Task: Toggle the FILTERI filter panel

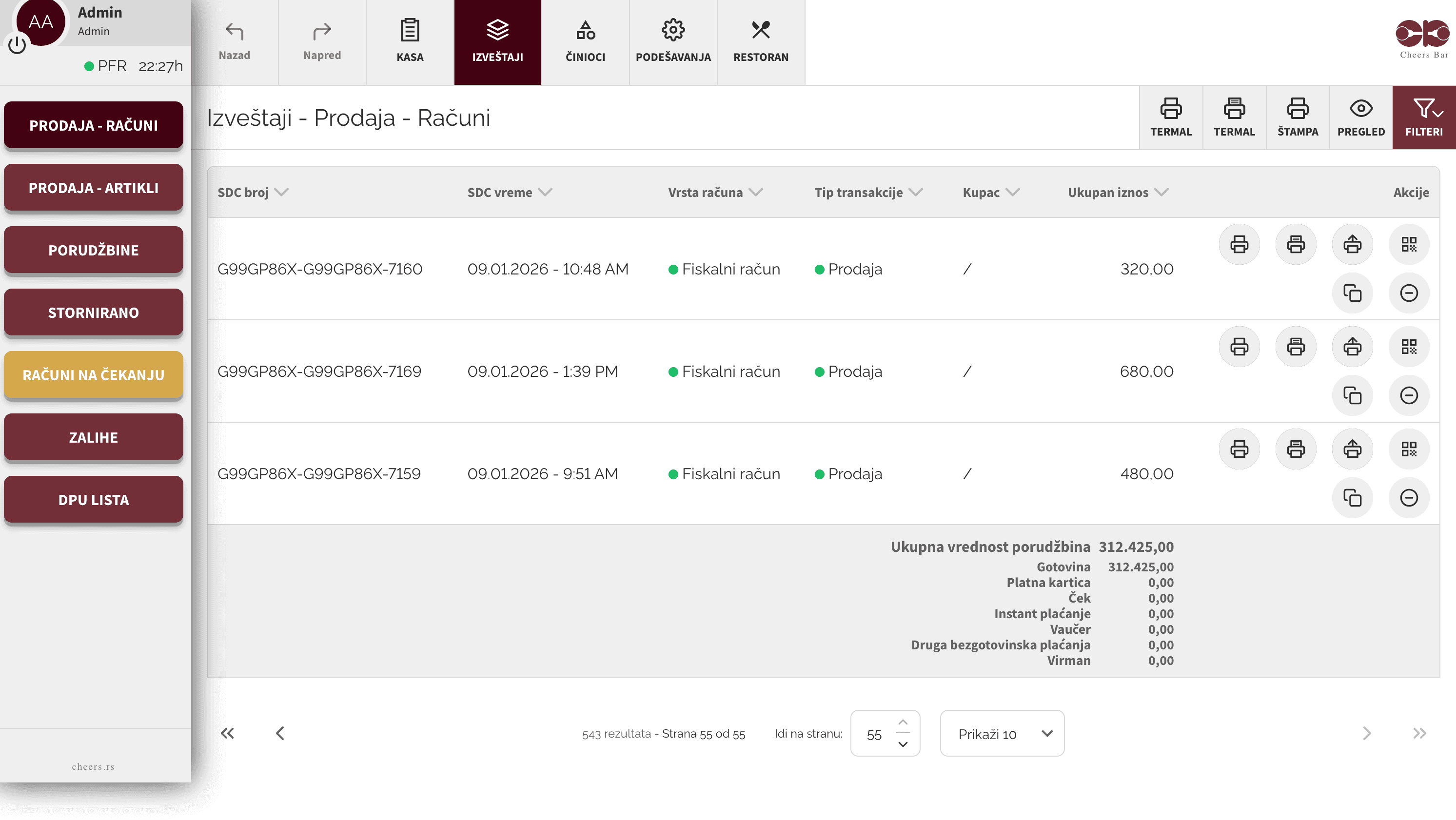Action: coord(1424,117)
